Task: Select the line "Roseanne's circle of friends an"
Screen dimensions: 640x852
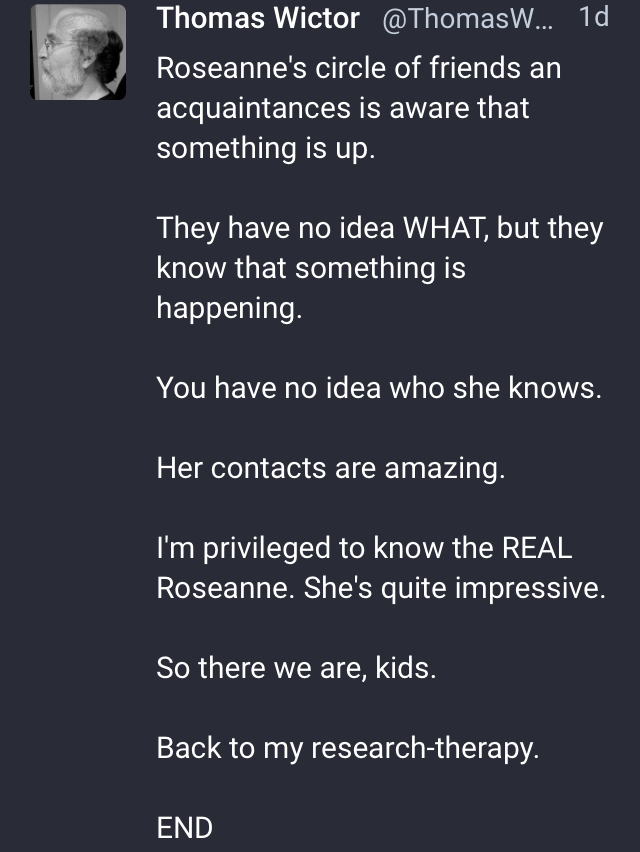Action: (x=359, y=68)
